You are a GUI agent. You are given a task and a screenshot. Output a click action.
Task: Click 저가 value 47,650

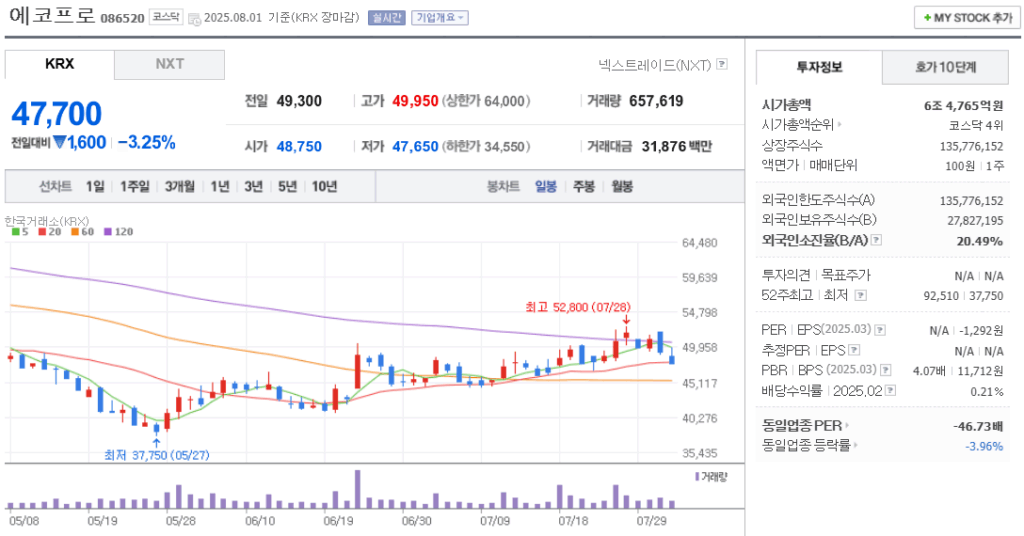point(415,147)
